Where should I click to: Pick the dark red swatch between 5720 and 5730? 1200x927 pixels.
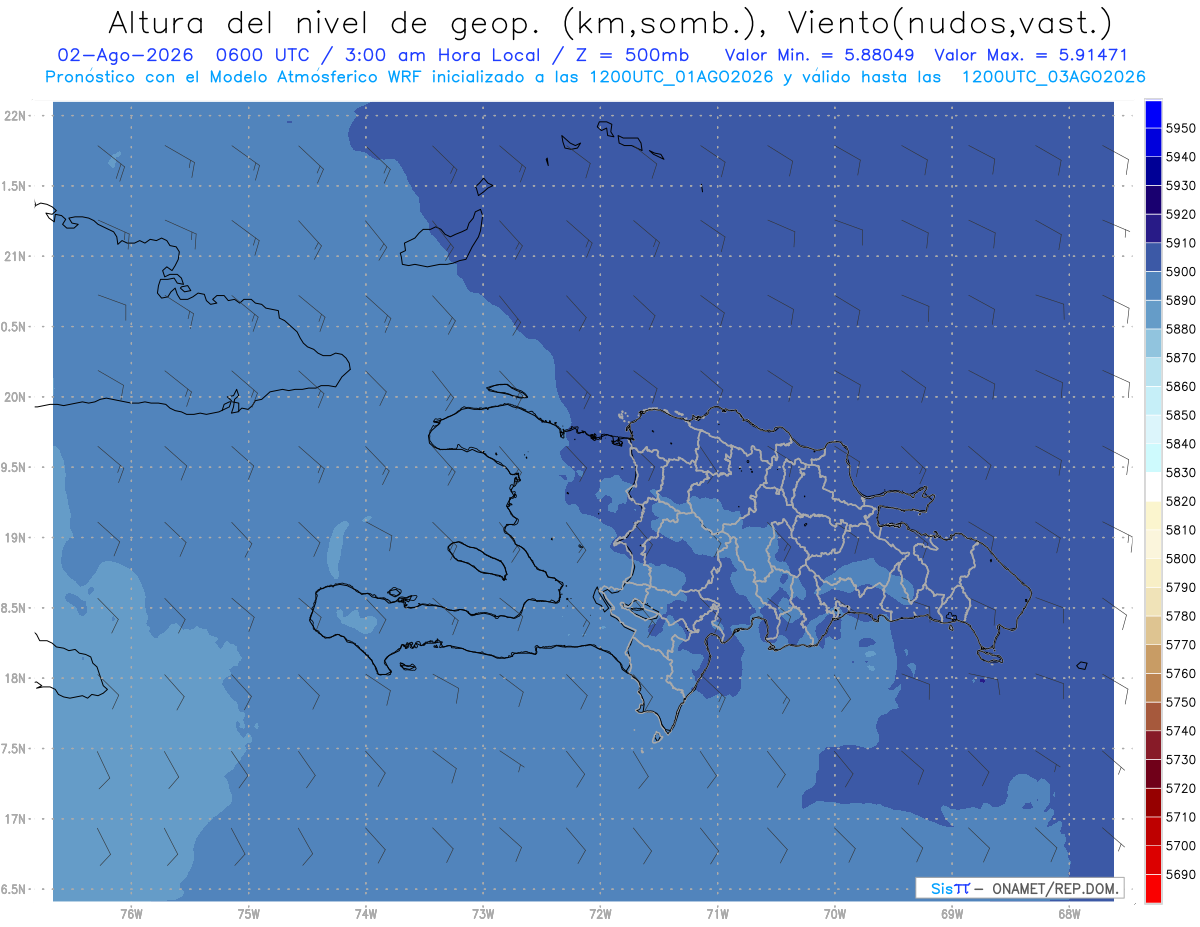pos(1153,773)
